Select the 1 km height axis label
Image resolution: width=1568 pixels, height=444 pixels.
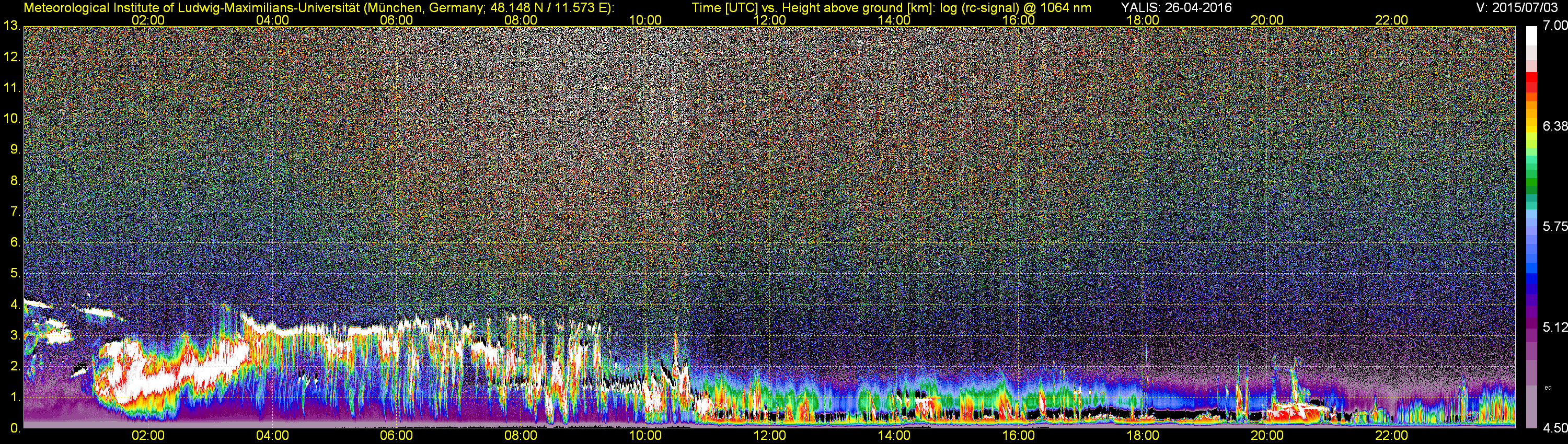coord(15,397)
